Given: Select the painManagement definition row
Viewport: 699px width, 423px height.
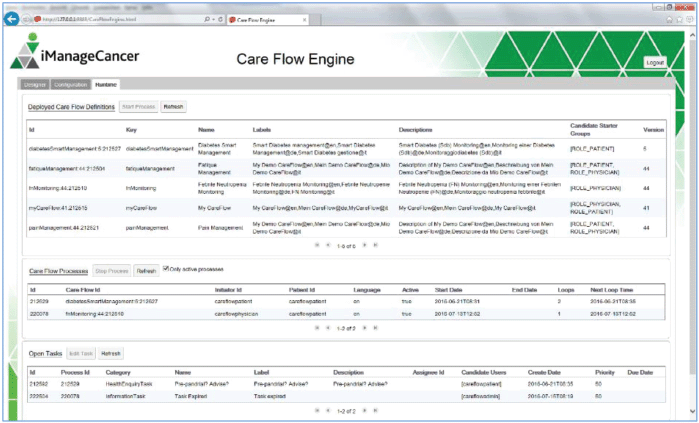Looking at the screenshot, I should [346, 227].
